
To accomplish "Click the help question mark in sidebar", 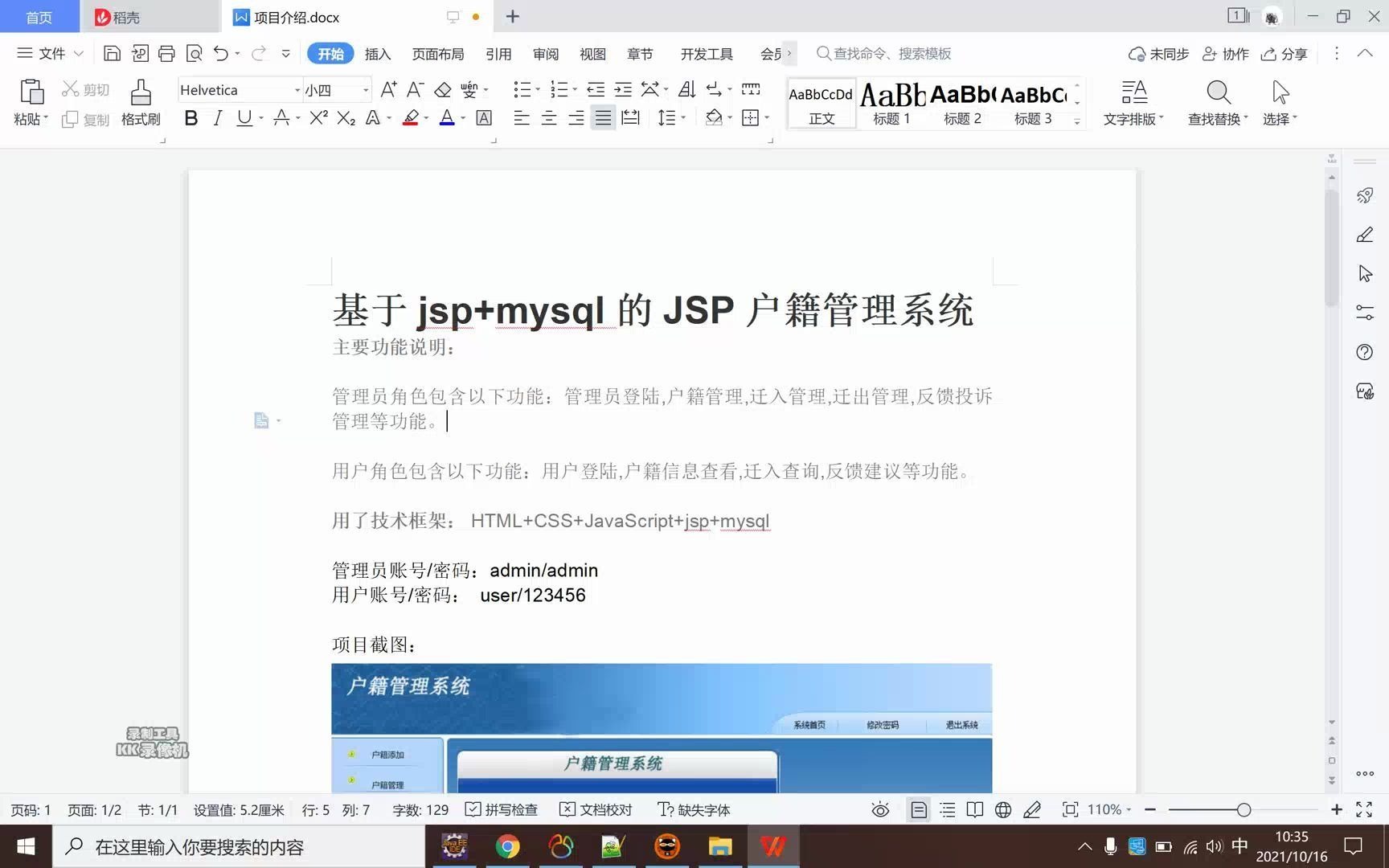I will (1365, 352).
